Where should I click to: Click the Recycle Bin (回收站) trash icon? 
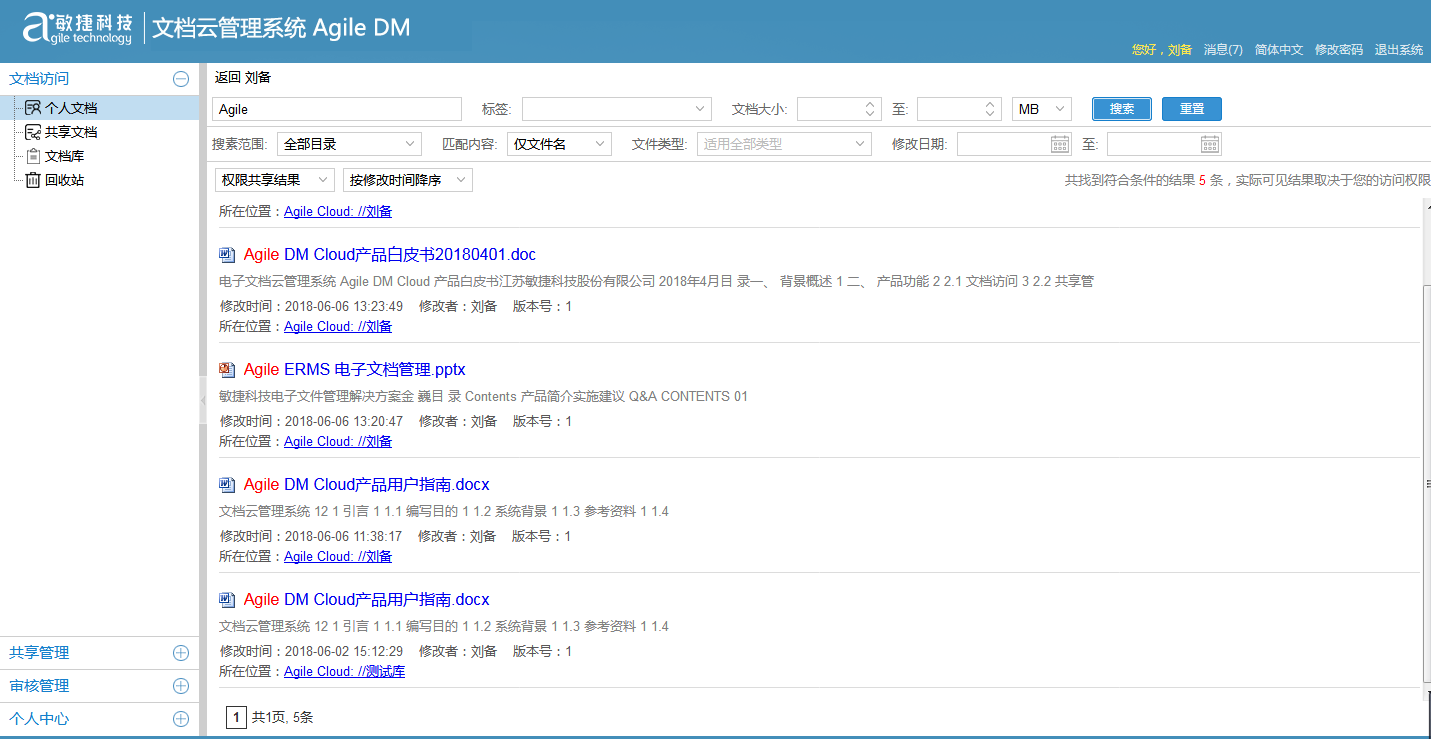[x=33, y=180]
